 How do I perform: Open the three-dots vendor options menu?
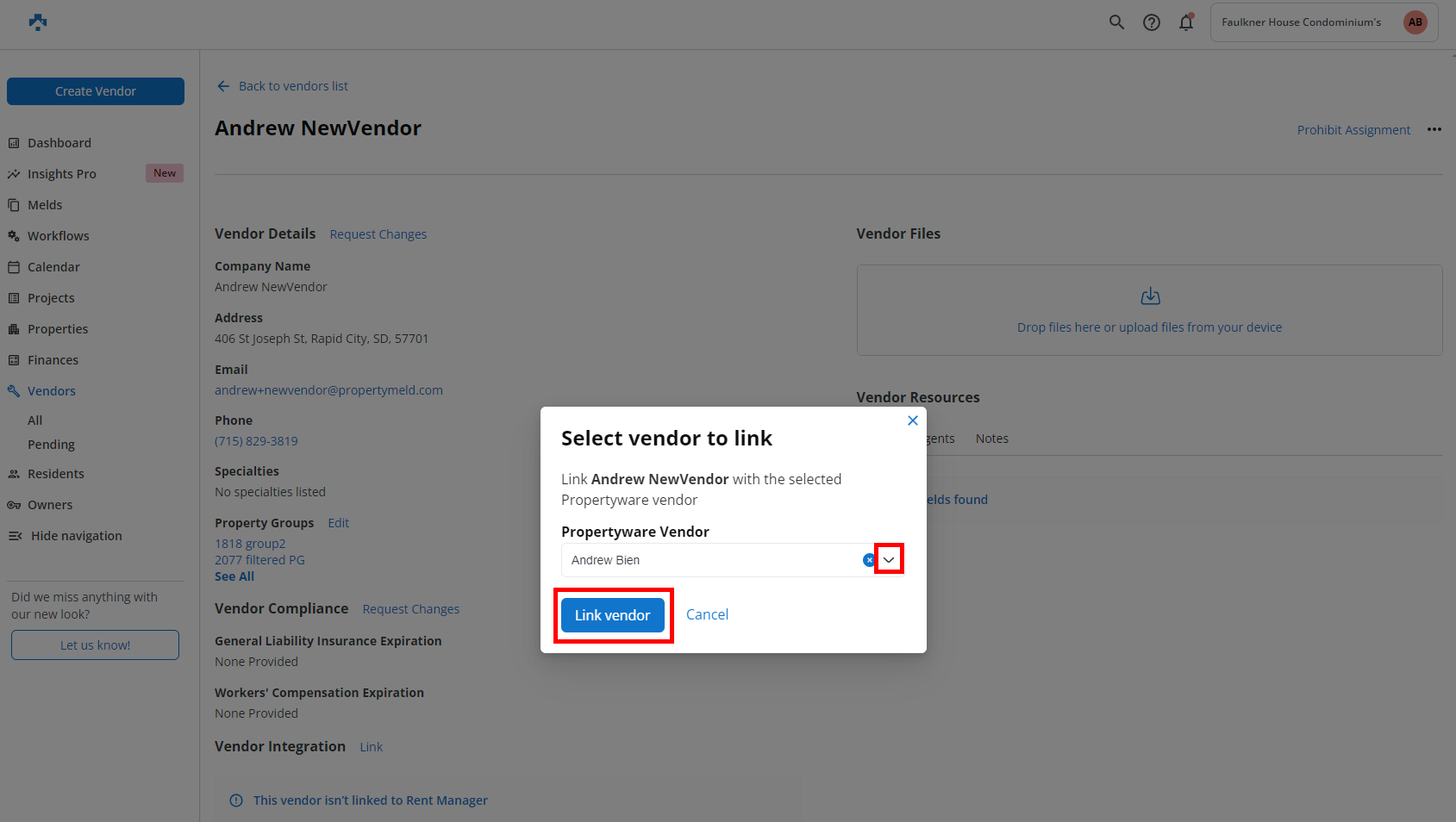pos(1434,129)
